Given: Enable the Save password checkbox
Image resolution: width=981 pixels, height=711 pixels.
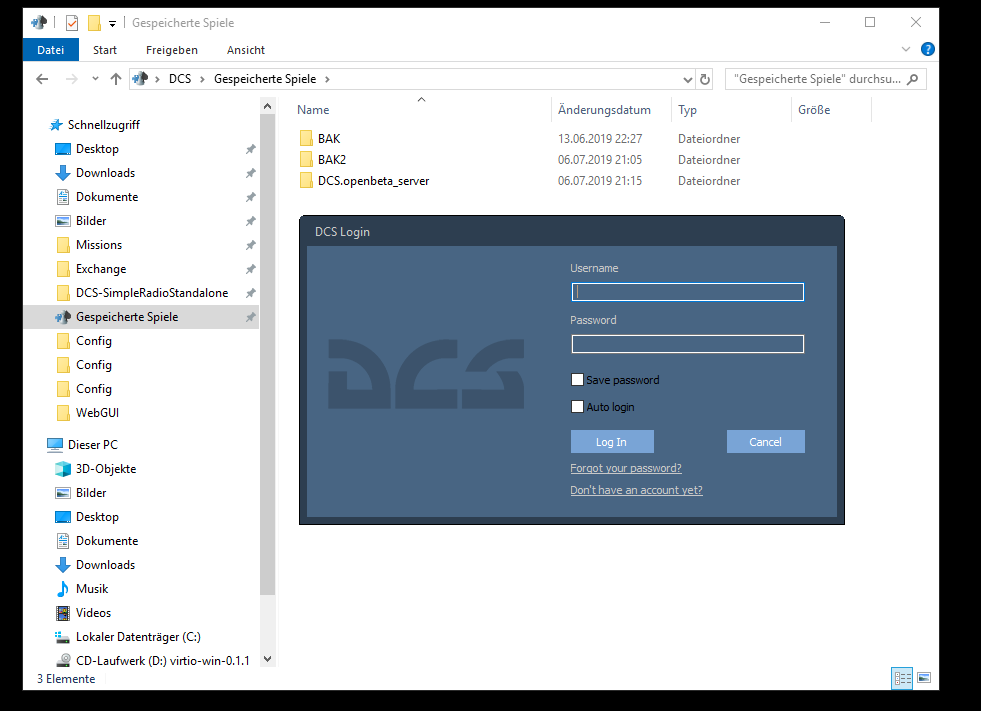Looking at the screenshot, I should coord(577,380).
